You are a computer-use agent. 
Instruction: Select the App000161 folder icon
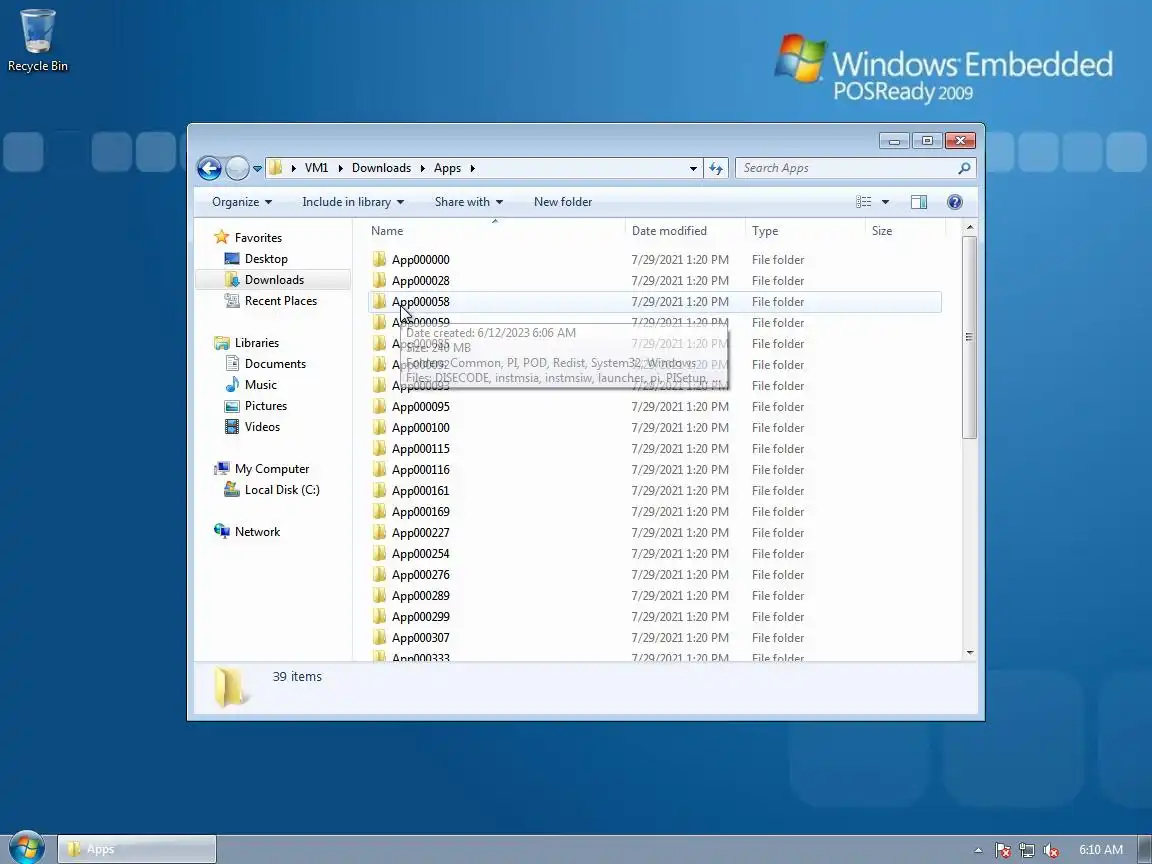[379, 491]
